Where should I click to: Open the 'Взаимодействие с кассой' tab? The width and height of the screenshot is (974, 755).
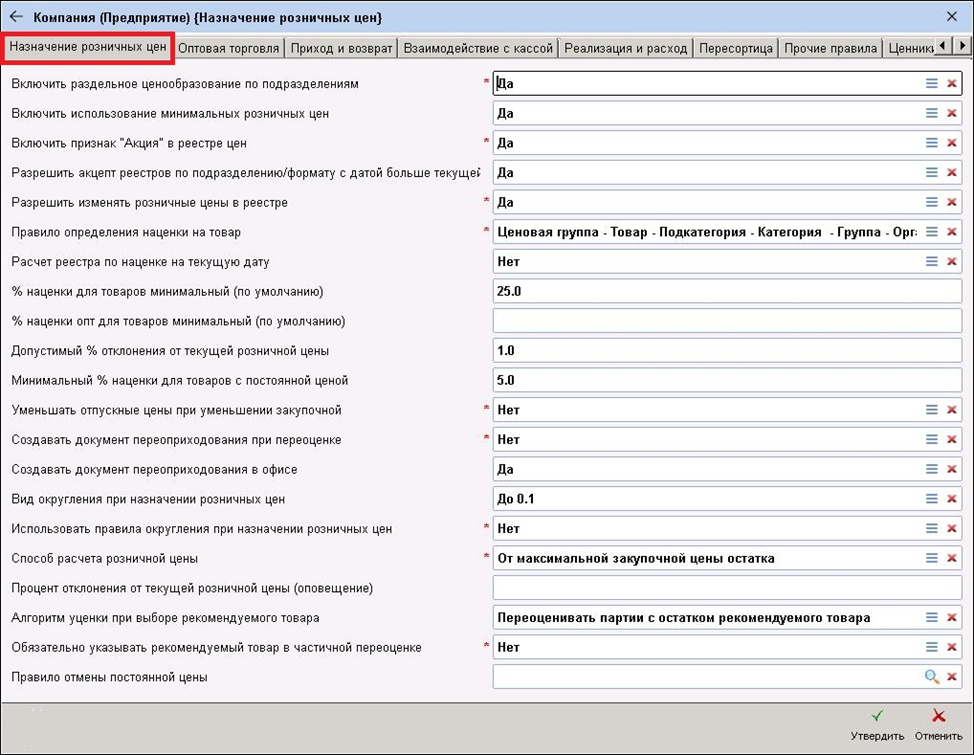click(478, 48)
